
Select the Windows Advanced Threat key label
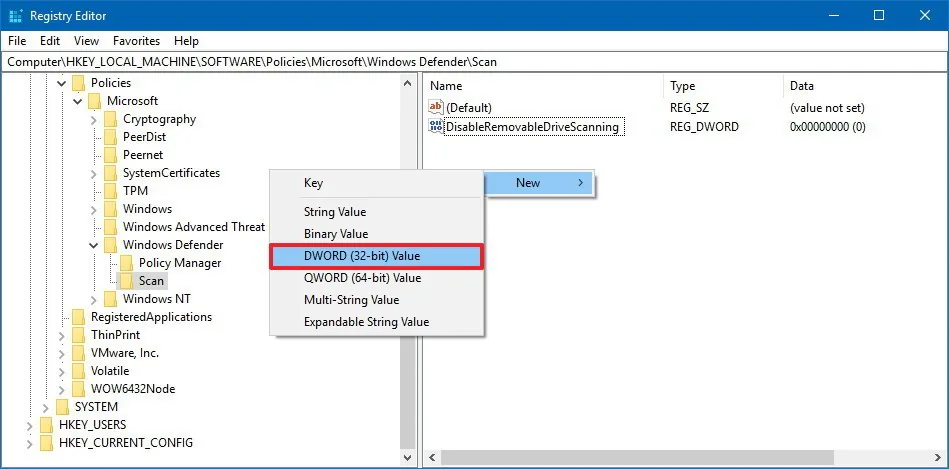[194, 227]
